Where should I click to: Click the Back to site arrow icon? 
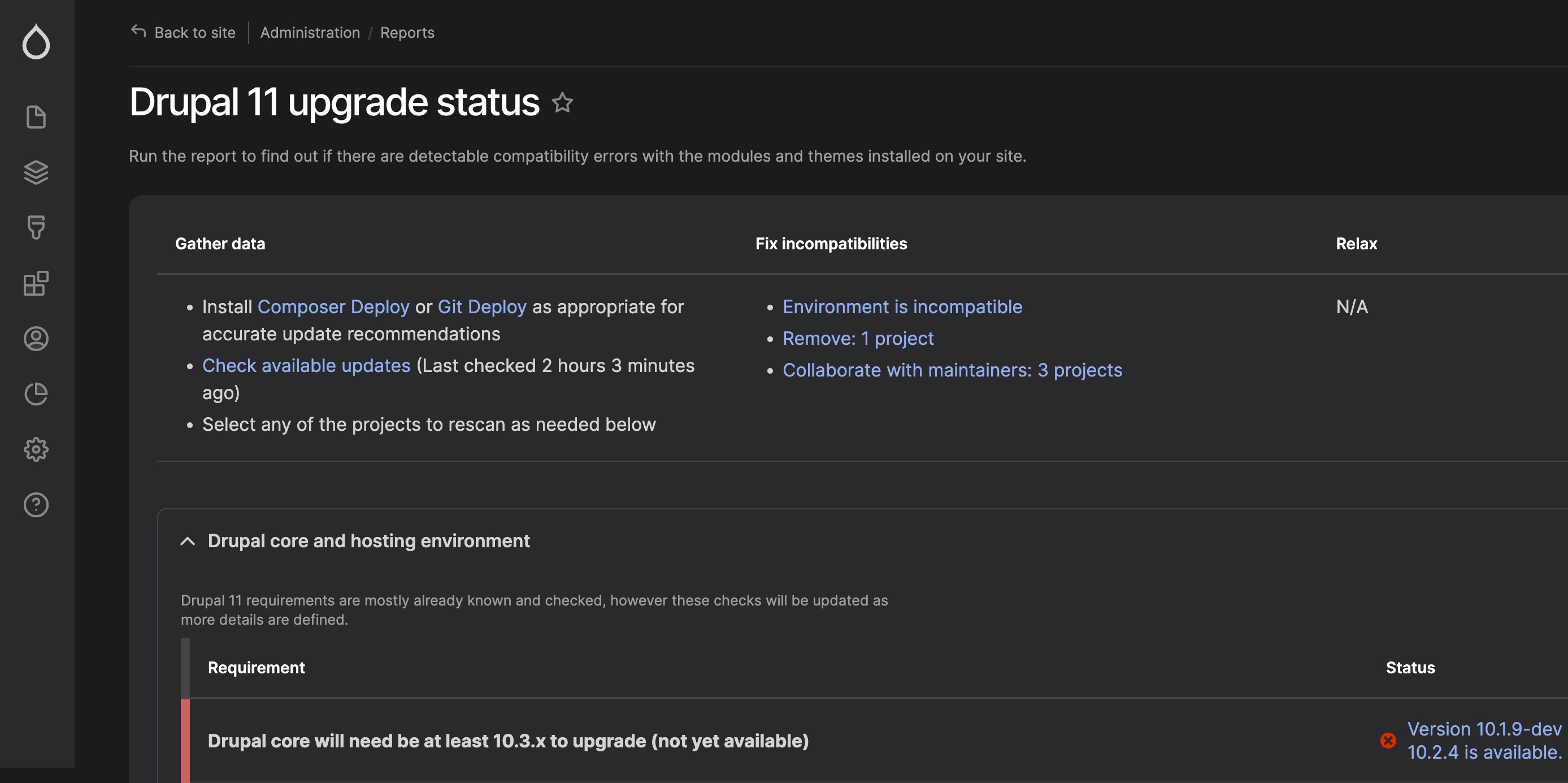click(x=138, y=31)
